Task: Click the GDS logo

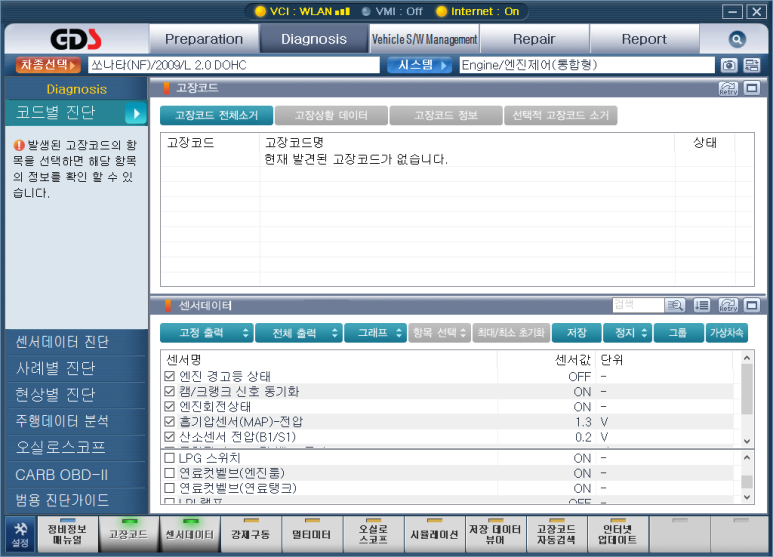Action: pyautogui.click(x=76, y=39)
